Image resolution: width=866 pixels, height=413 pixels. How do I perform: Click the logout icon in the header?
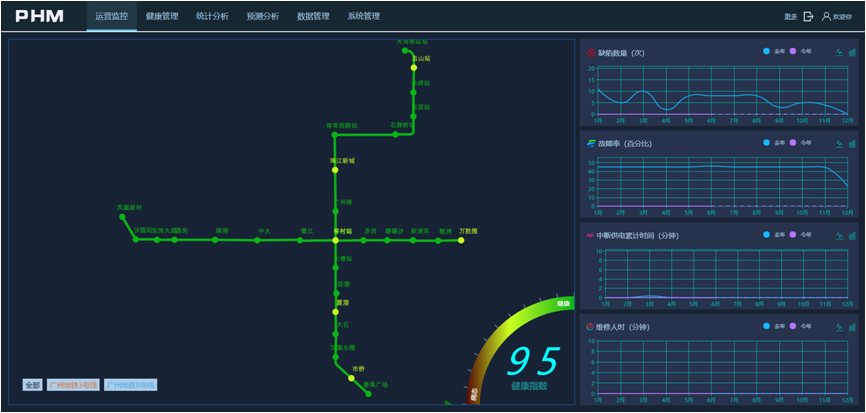pyautogui.click(x=808, y=16)
